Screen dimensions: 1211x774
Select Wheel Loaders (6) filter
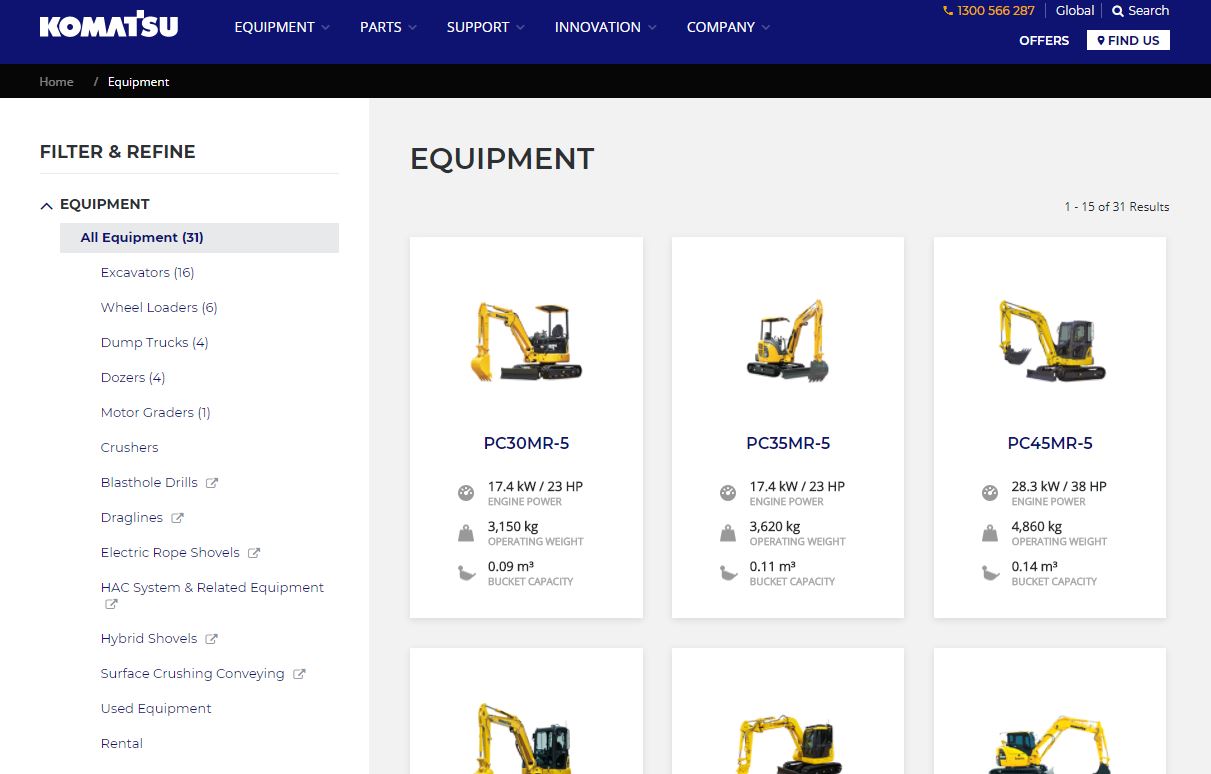[x=158, y=308]
